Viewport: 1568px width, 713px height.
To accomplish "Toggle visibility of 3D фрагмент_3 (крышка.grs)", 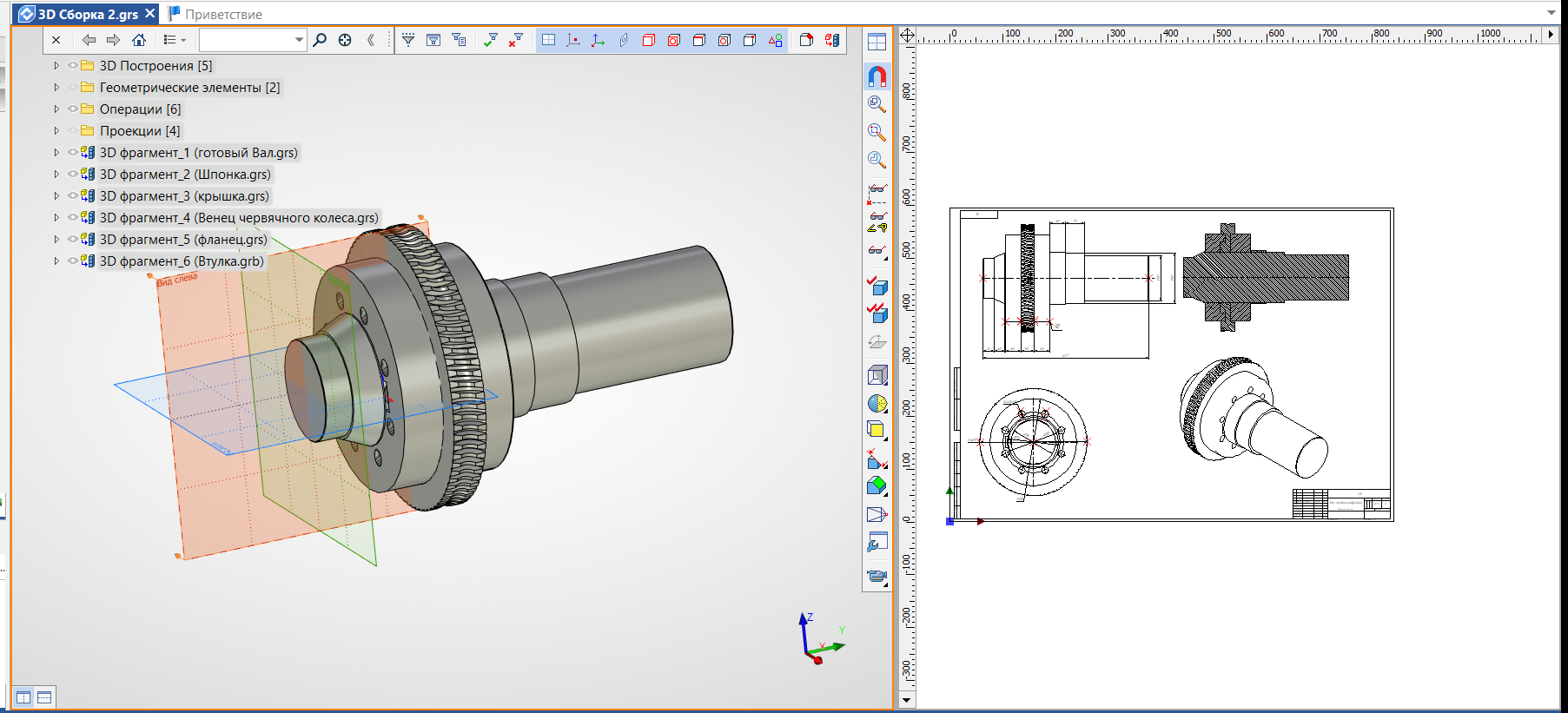I will [x=73, y=196].
